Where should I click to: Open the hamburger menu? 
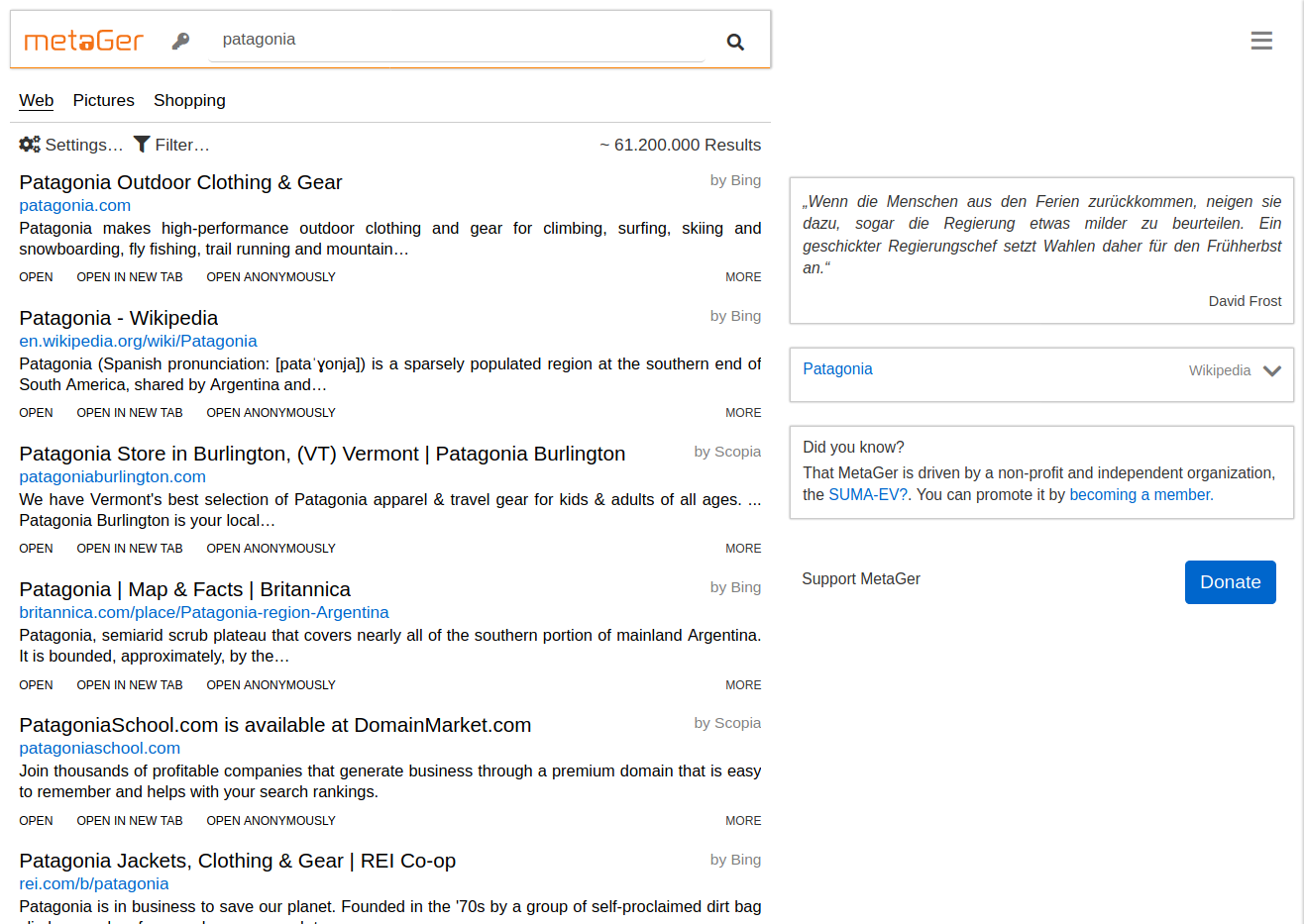pos(1261,41)
